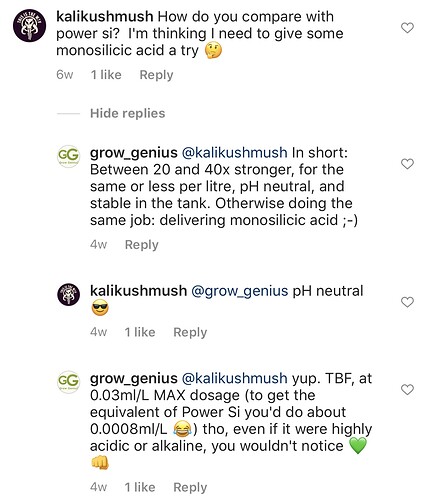Open the GG avatar on the "In short" reply
This screenshot has width=436, height=500.
[x=68, y=156]
